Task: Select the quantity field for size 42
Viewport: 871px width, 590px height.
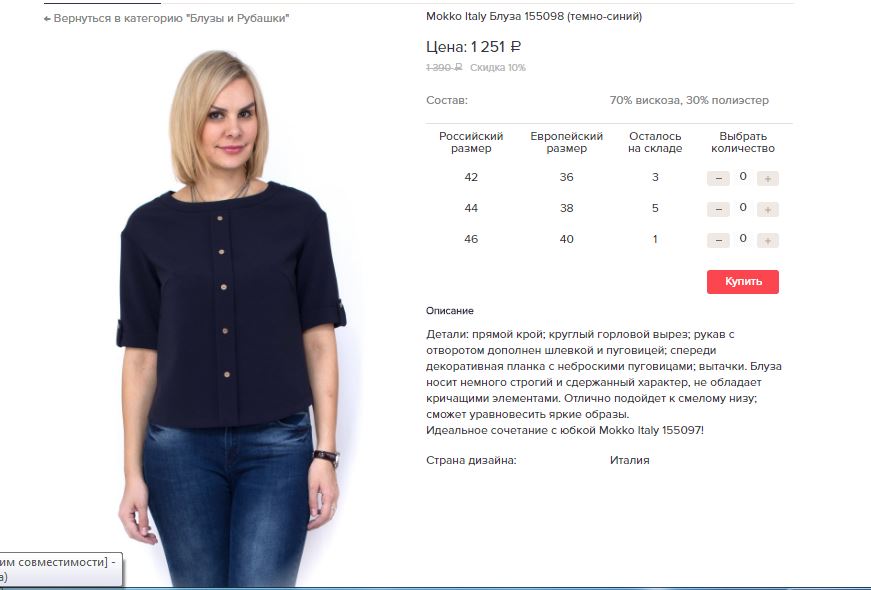Action: coord(743,177)
